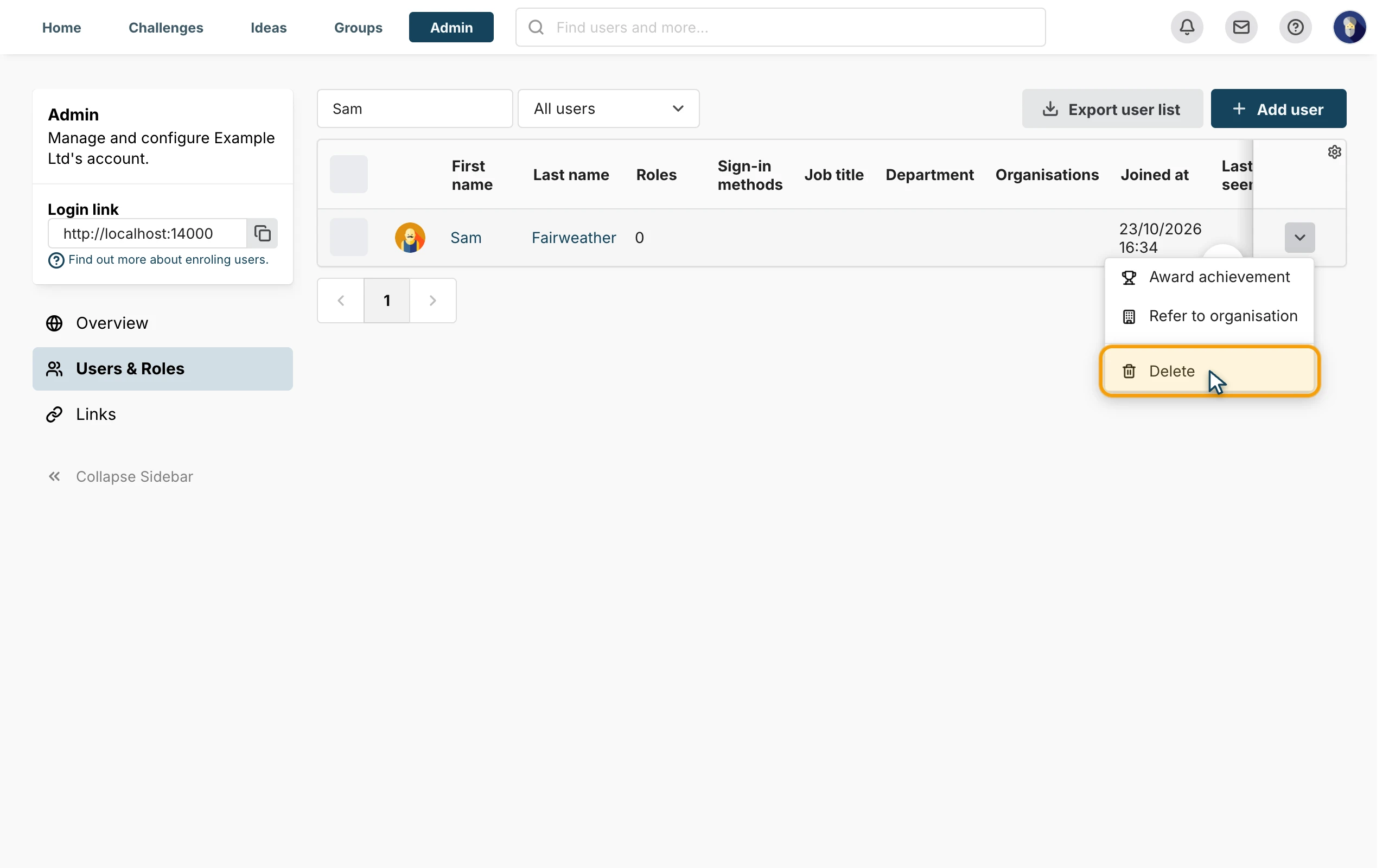
Task: Open the Overview sidebar section
Action: [x=162, y=323]
